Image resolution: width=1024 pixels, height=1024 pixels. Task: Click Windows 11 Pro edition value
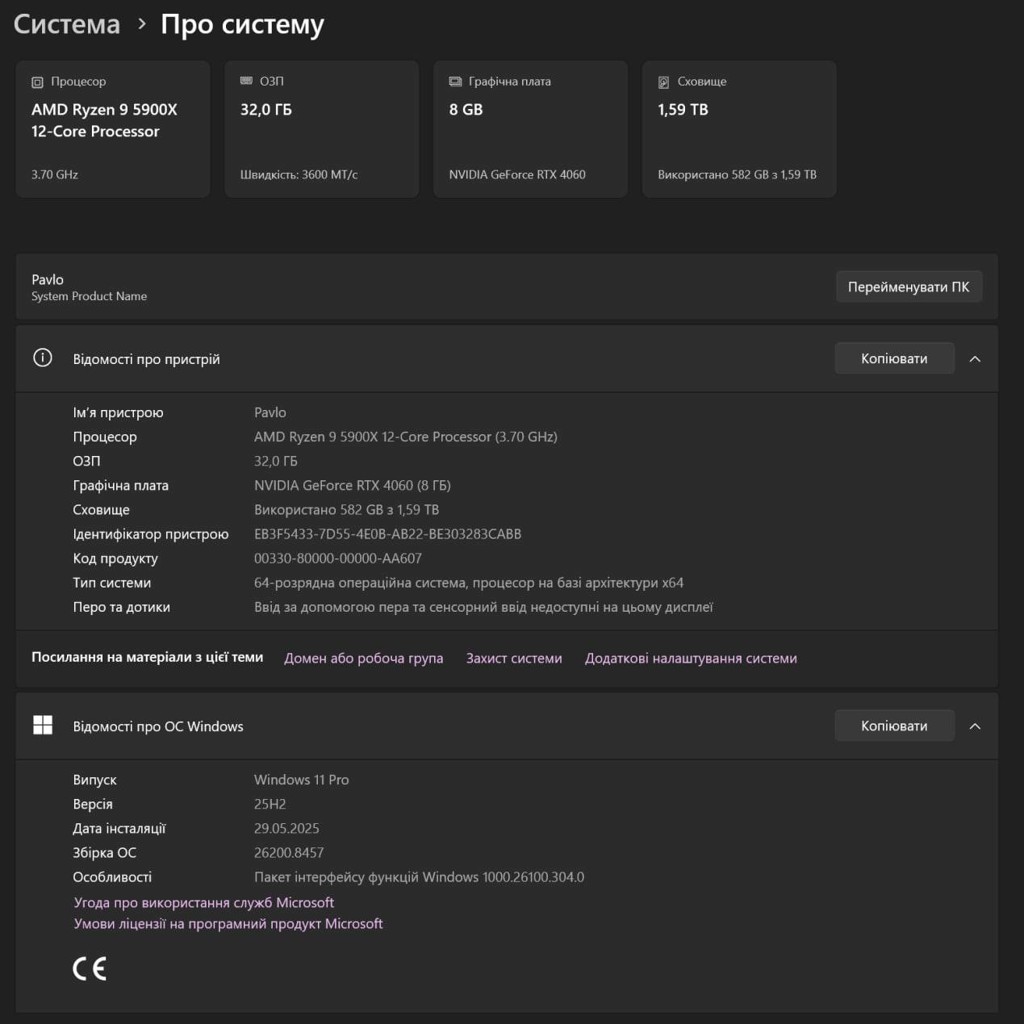(x=301, y=780)
